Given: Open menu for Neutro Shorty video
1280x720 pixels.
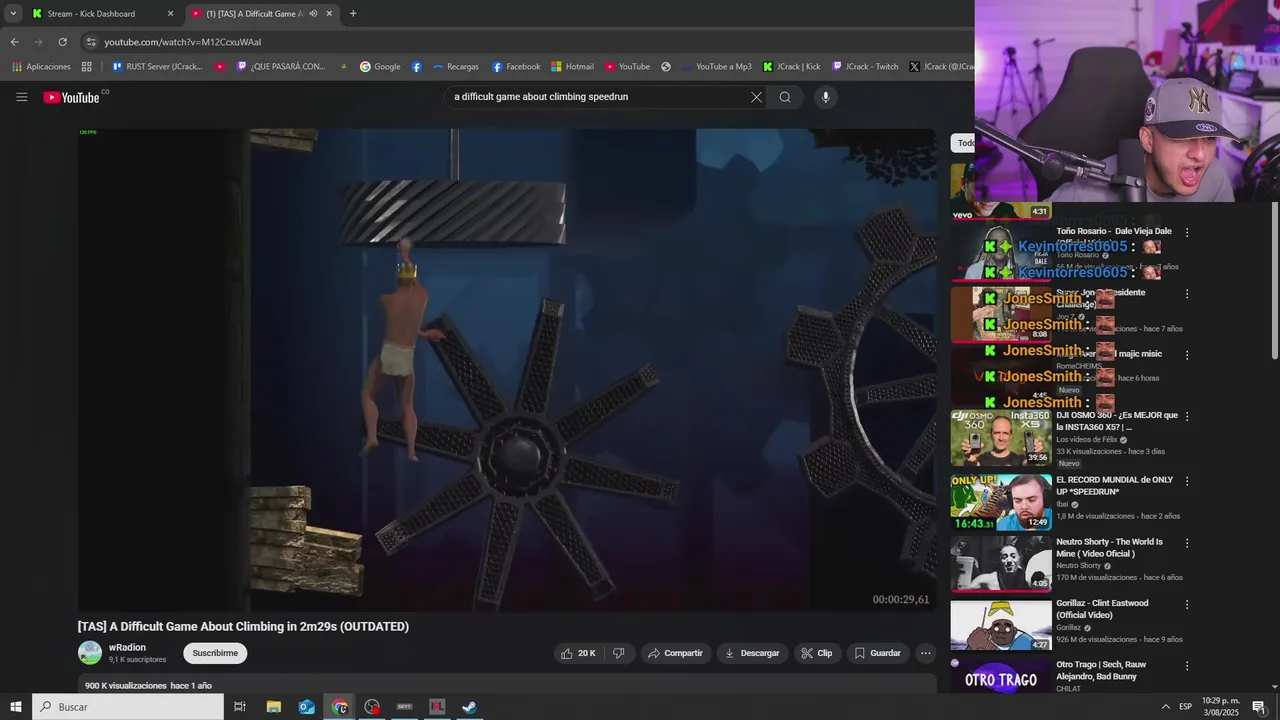Looking at the screenshot, I should click(1187, 543).
